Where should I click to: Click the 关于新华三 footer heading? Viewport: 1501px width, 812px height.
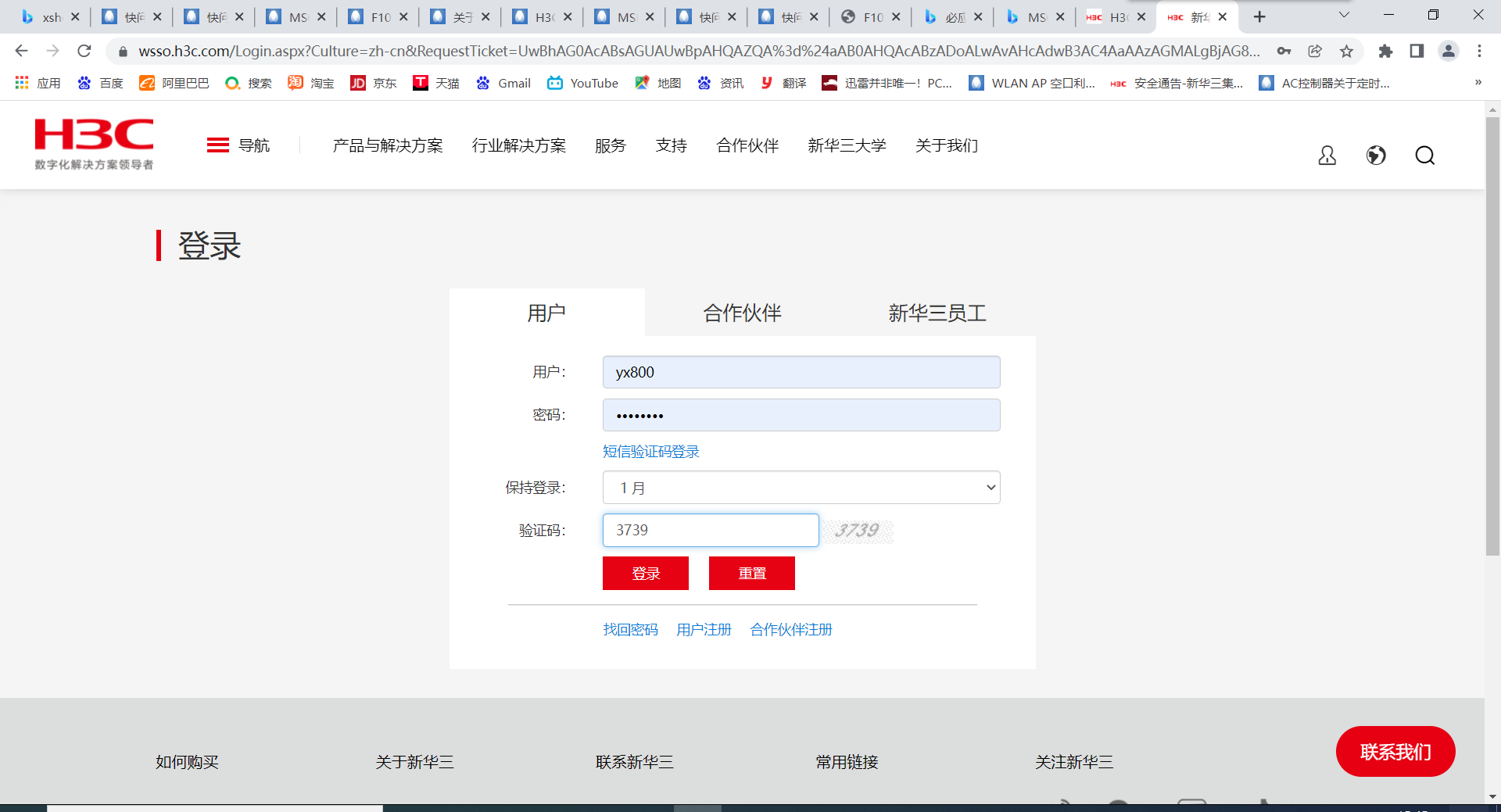(414, 761)
